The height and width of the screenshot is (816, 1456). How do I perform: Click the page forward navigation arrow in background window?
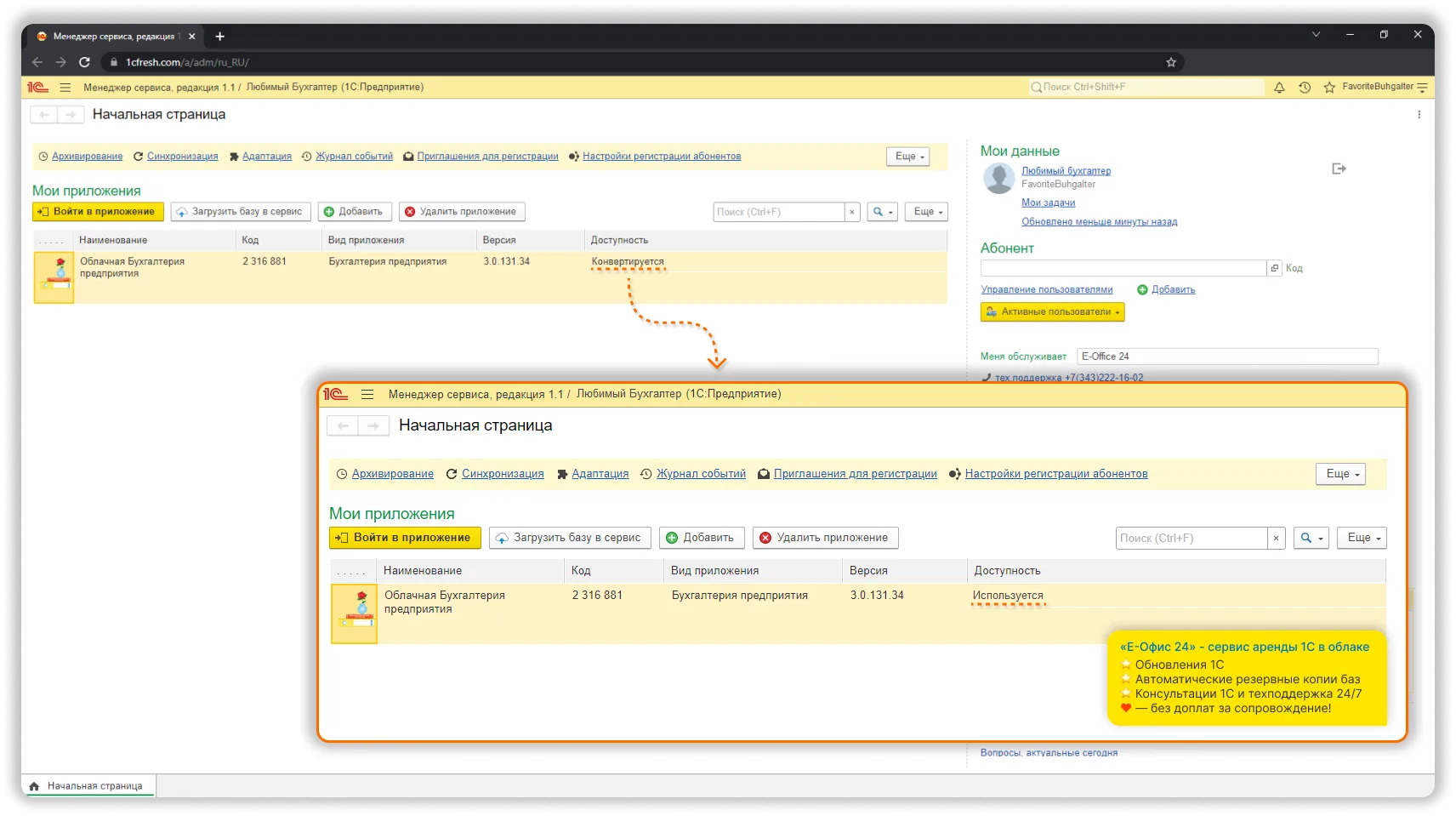pyautogui.click(x=71, y=114)
